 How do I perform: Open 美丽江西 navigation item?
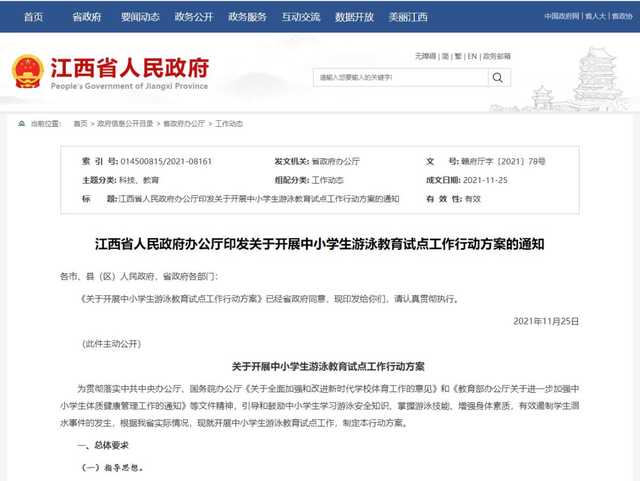pos(408,17)
